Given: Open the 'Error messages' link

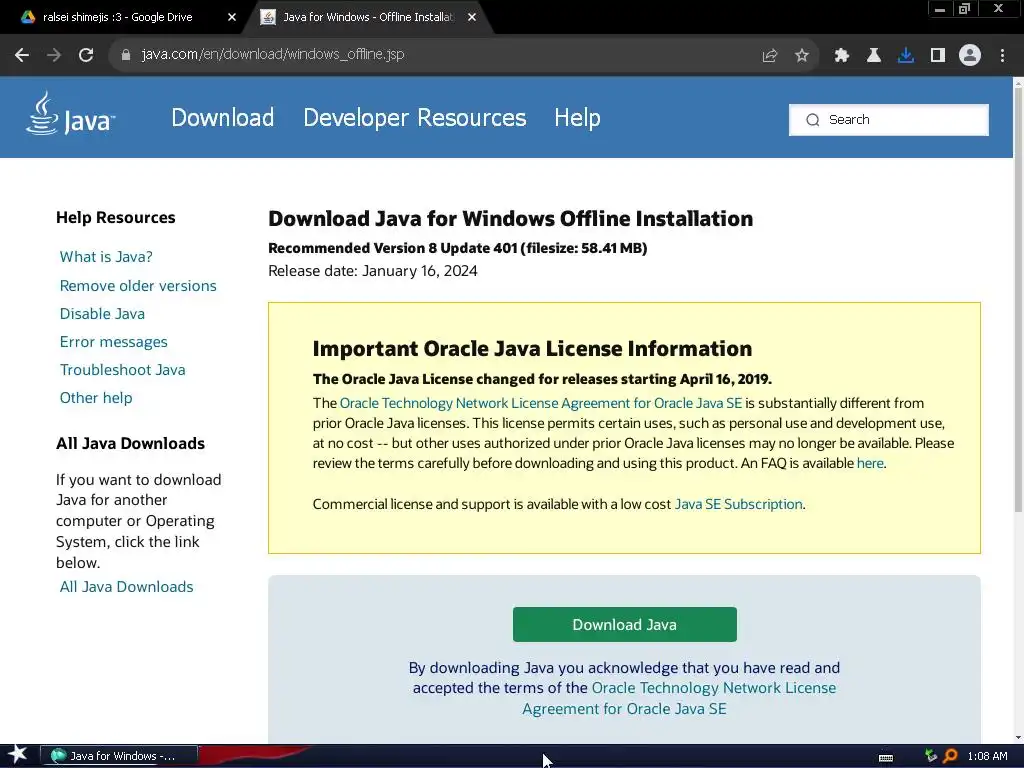Looking at the screenshot, I should (x=114, y=342).
